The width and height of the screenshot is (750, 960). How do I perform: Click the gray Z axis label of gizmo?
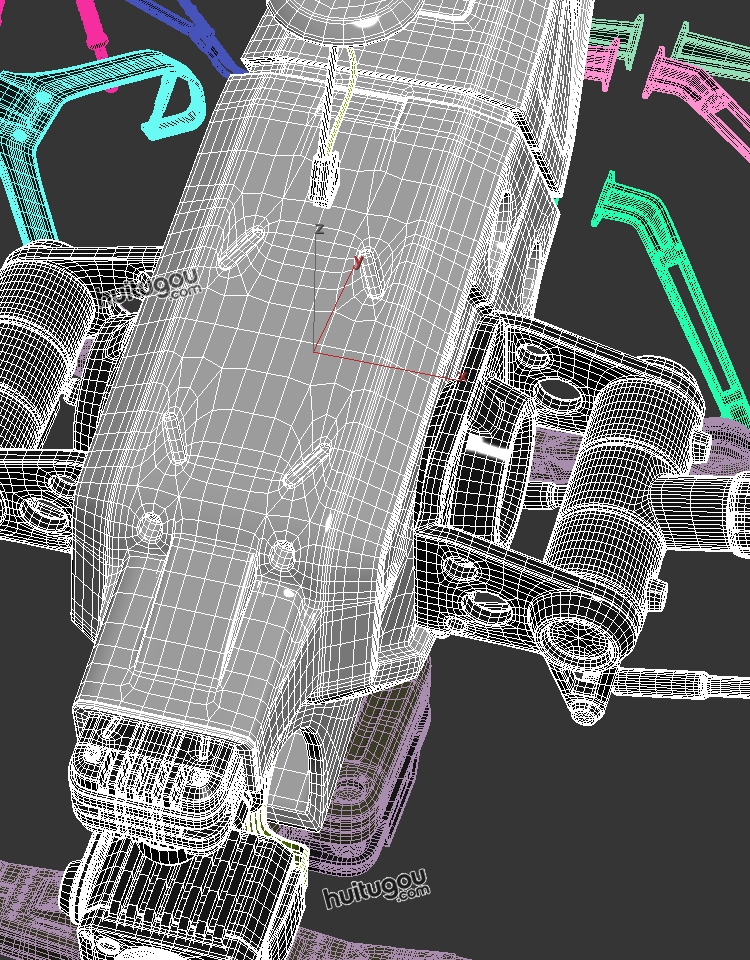click(x=319, y=229)
